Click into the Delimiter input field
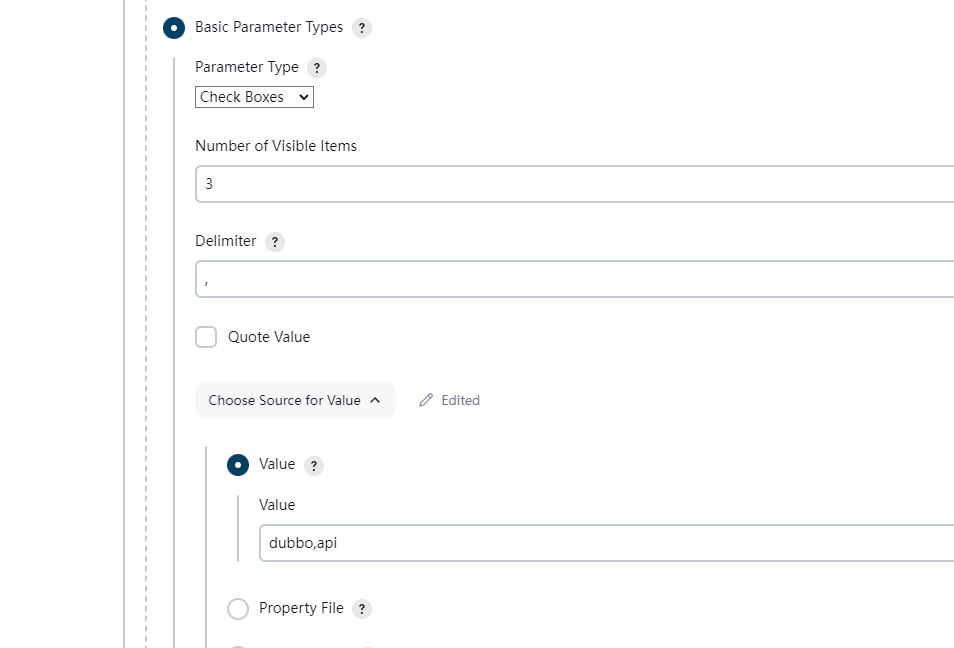This screenshot has width=954, height=648. 574,279
